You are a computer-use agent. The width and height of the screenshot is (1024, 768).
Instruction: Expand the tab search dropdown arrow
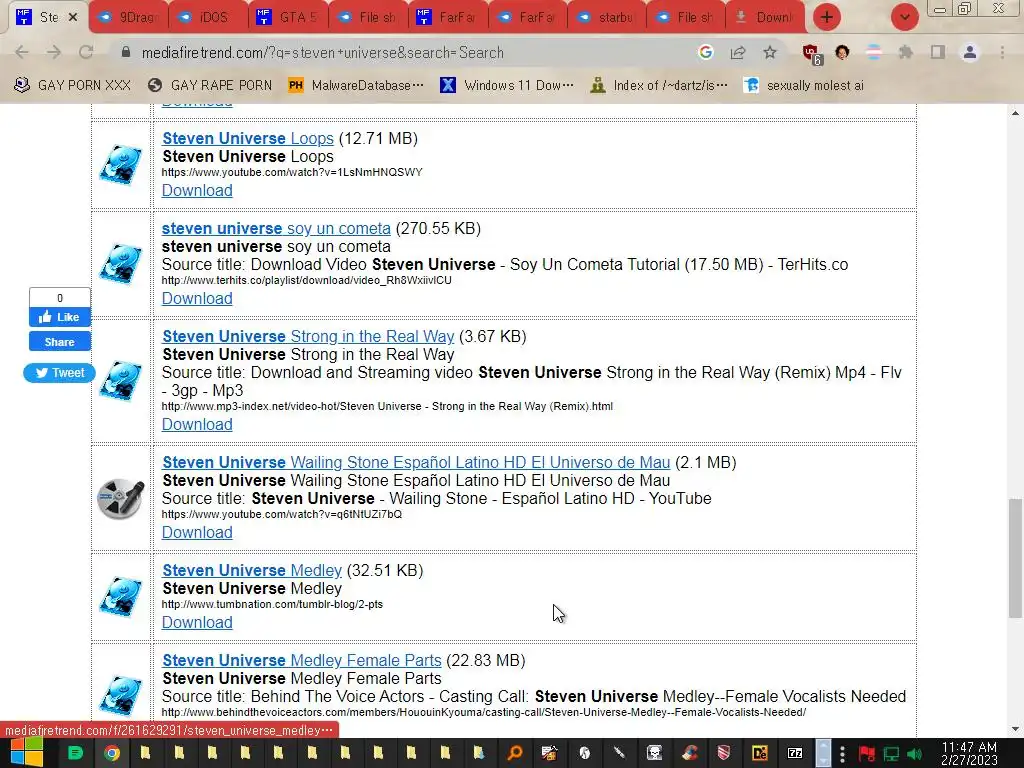point(904,17)
